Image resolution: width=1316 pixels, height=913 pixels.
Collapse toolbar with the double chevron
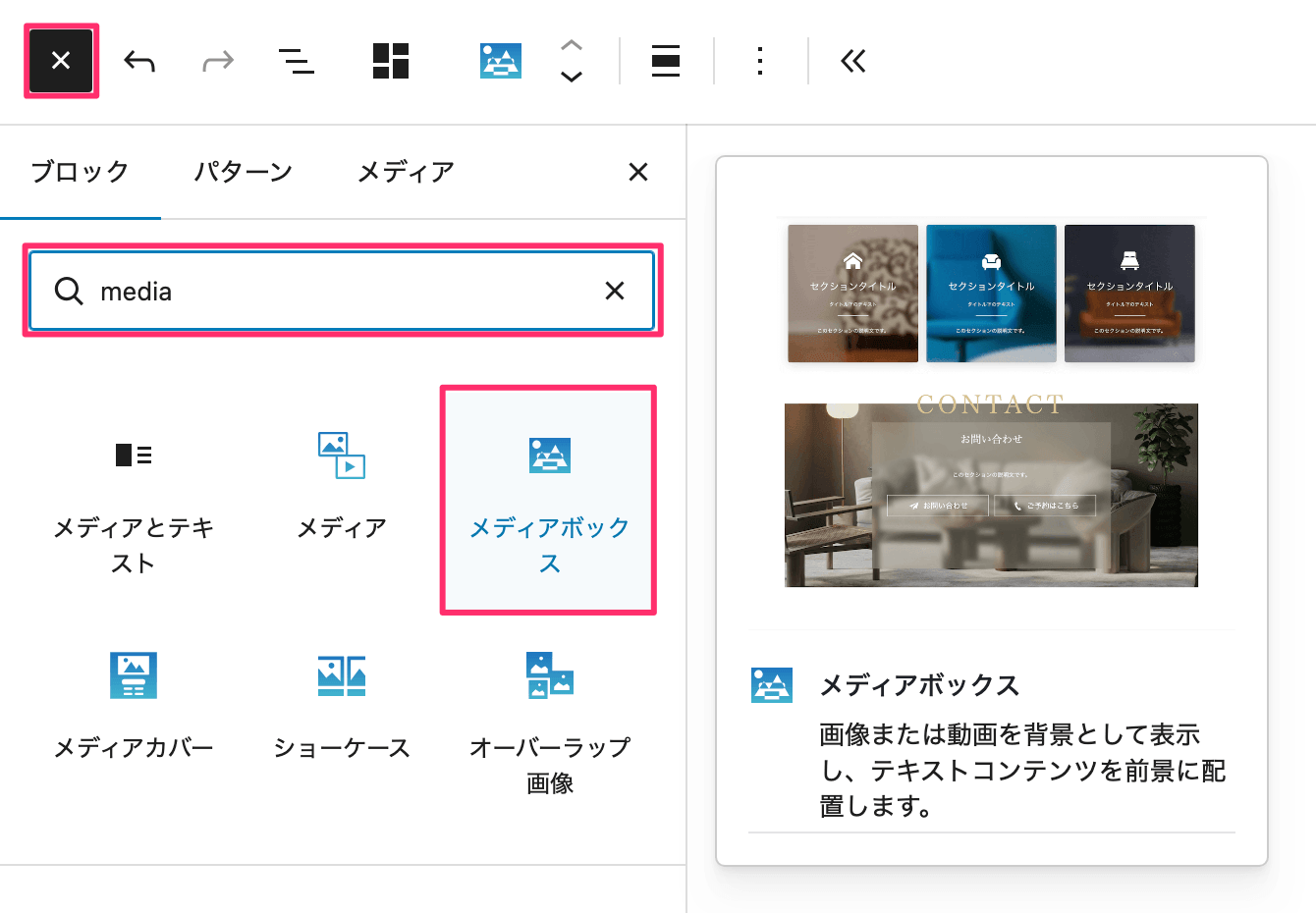point(852,62)
